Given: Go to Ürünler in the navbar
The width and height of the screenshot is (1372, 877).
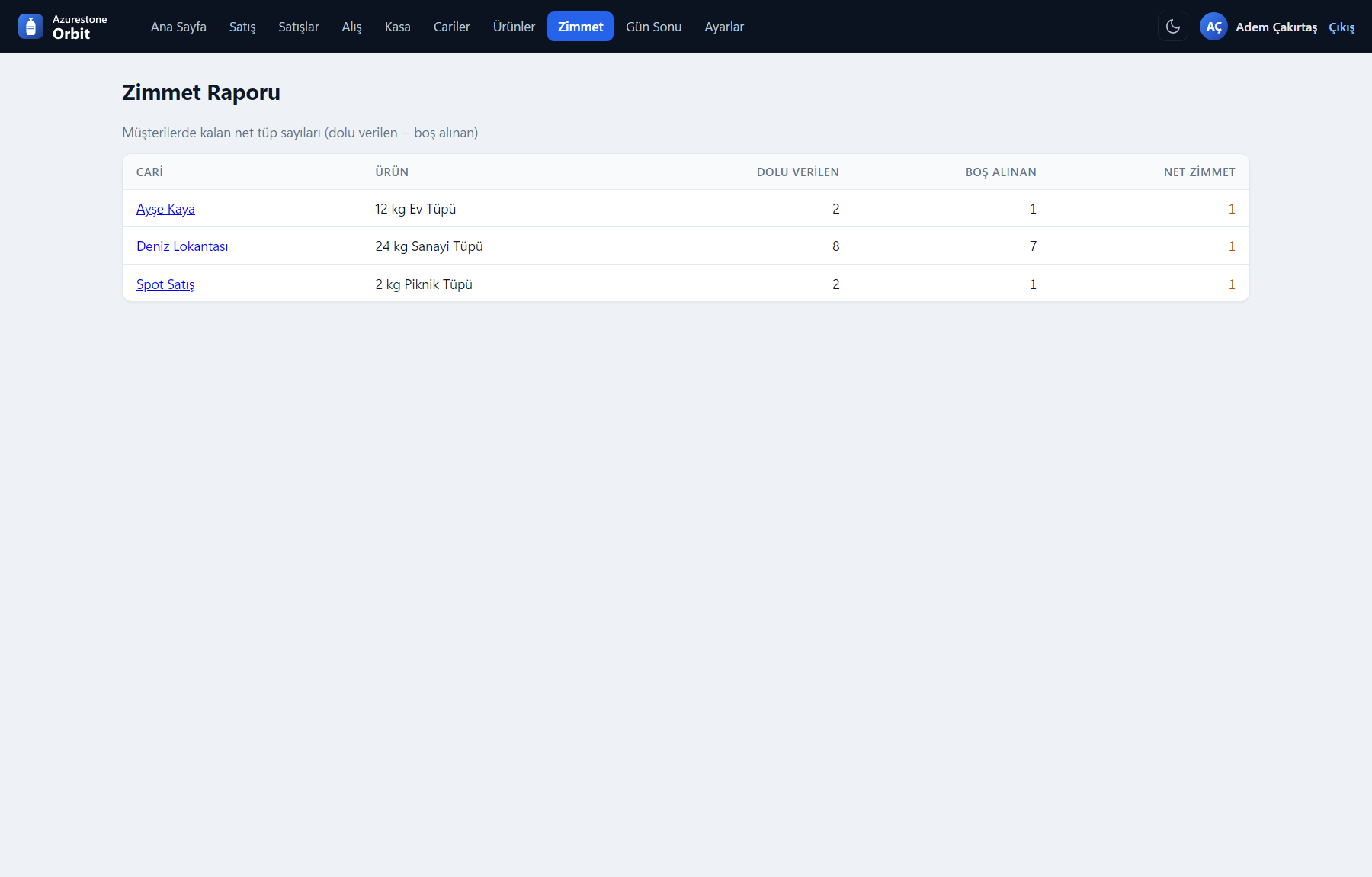Looking at the screenshot, I should 514,27.
